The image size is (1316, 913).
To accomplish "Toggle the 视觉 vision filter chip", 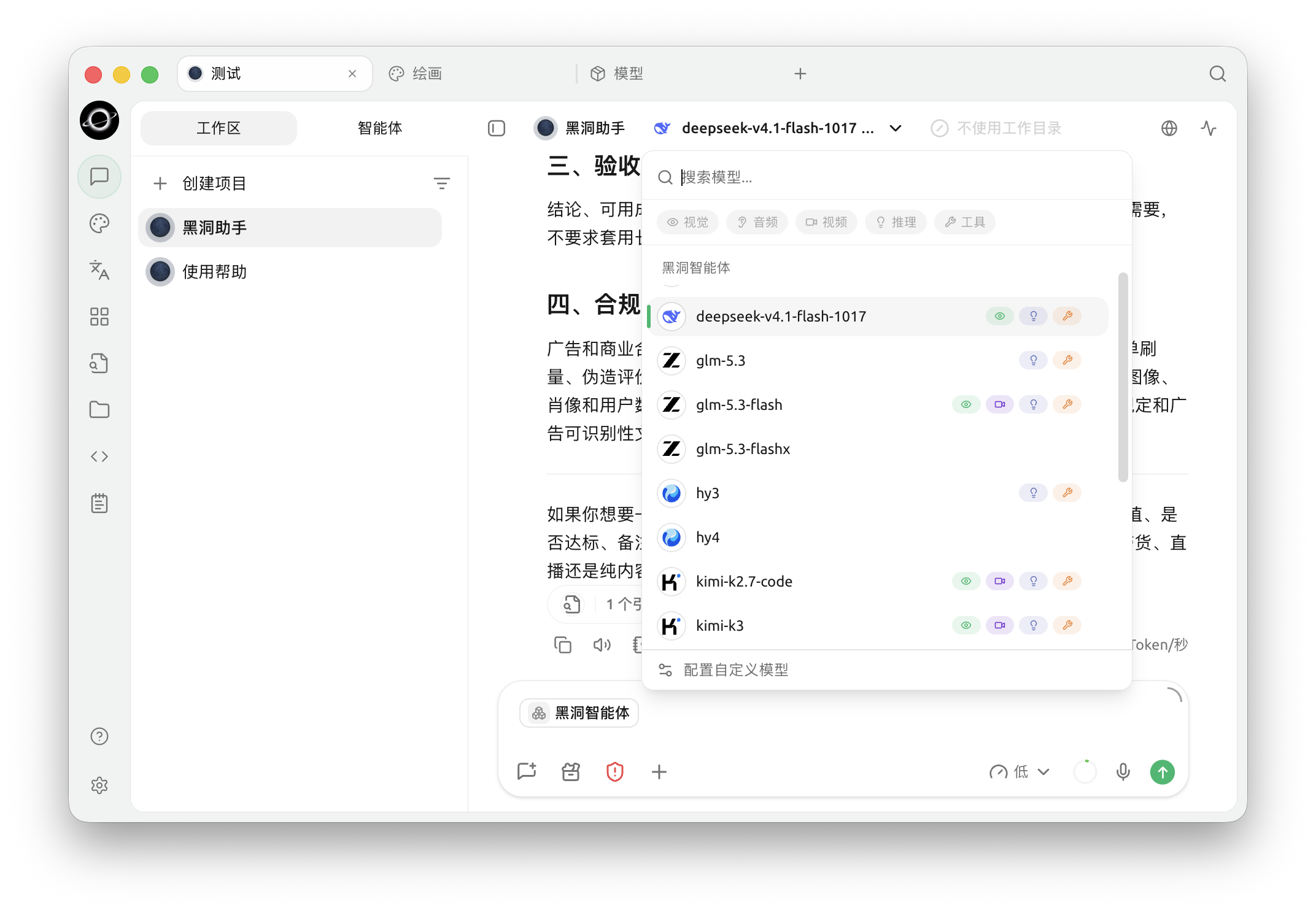I will click(688, 222).
